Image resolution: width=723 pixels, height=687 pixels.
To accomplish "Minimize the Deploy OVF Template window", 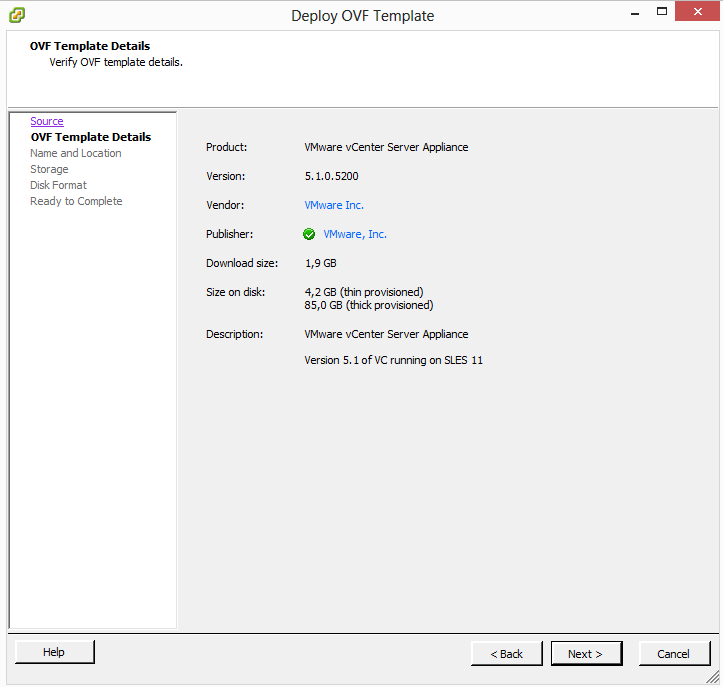I will tap(635, 14).
